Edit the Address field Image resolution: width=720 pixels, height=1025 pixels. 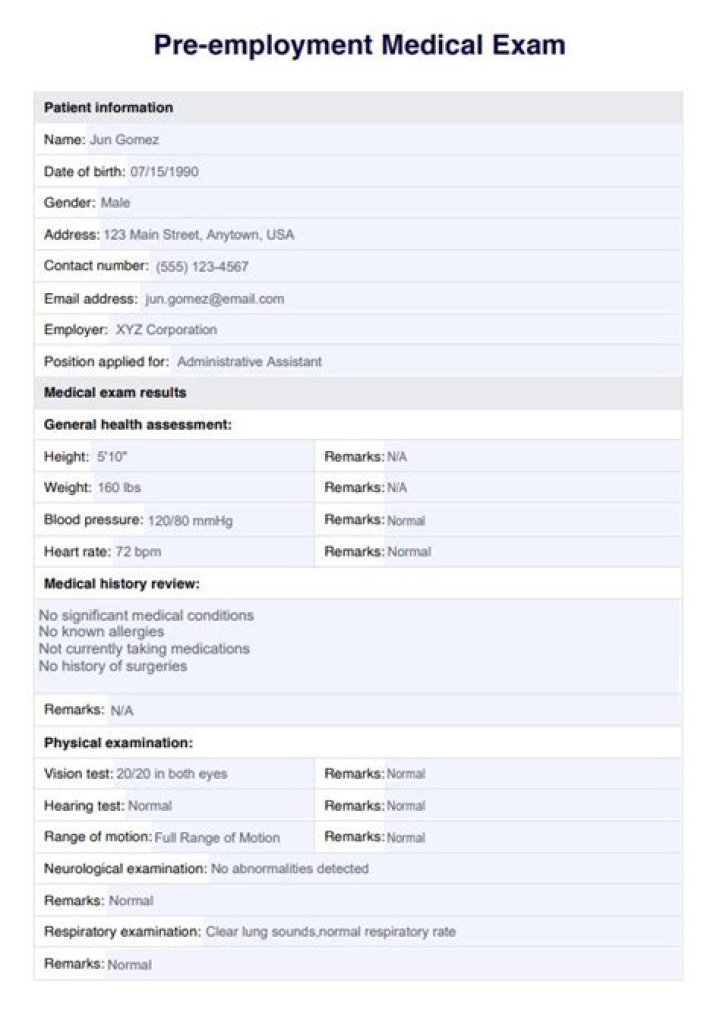(199, 235)
